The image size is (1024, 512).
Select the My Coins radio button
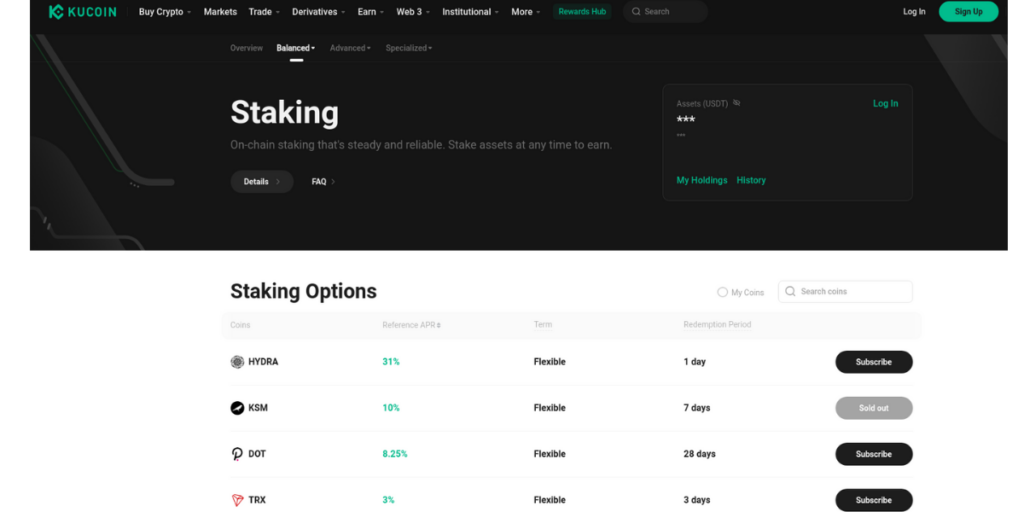[x=722, y=292]
